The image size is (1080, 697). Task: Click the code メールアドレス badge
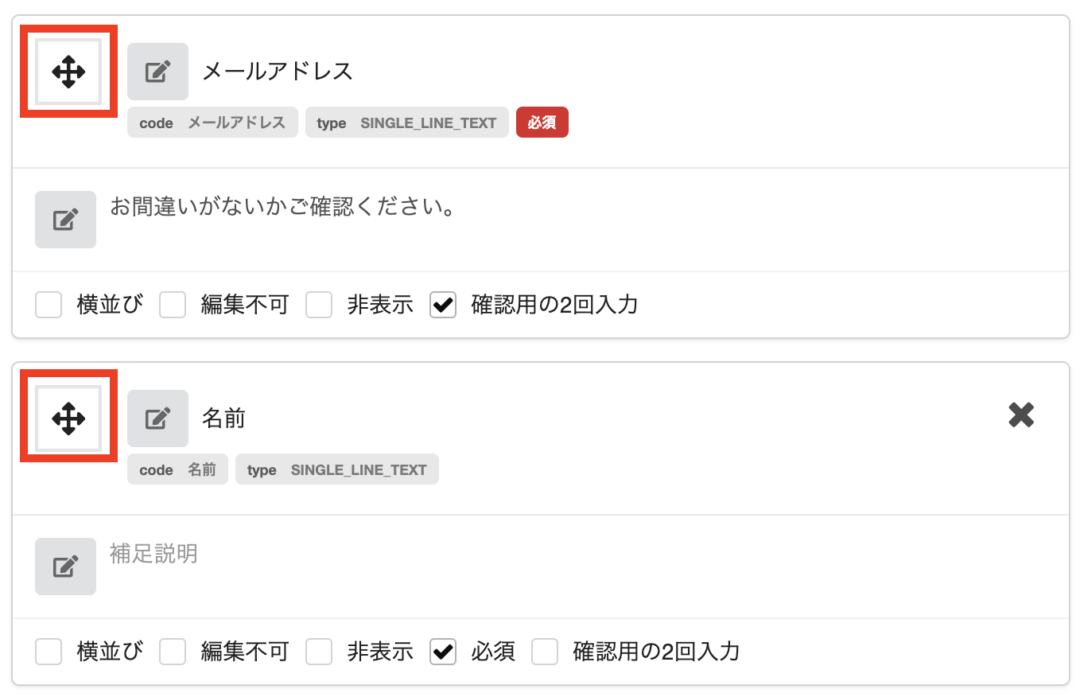(212, 122)
